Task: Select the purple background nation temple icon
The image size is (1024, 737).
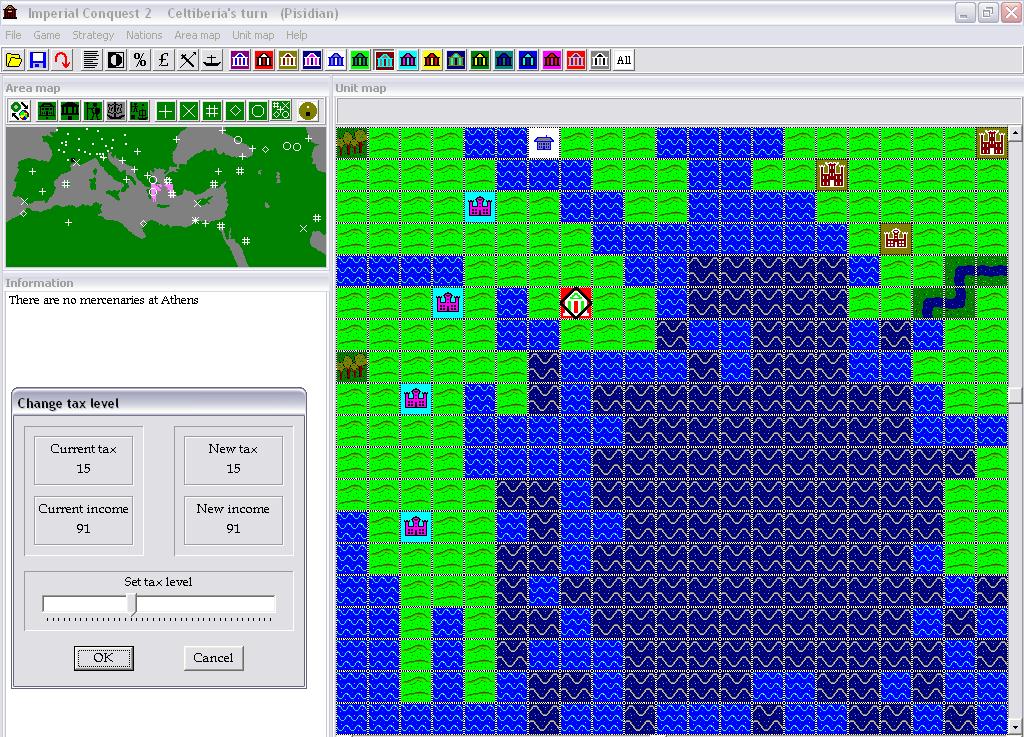Action: [x=240, y=60]
